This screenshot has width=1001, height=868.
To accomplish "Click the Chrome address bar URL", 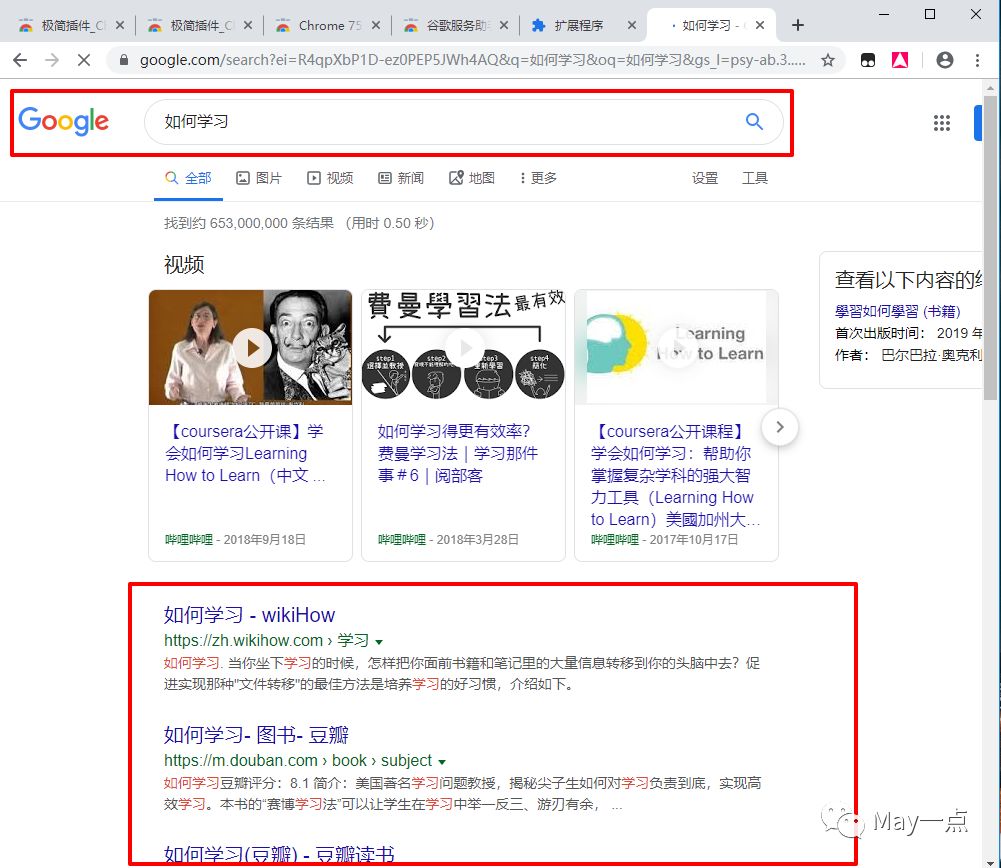I will click(472, 60).
